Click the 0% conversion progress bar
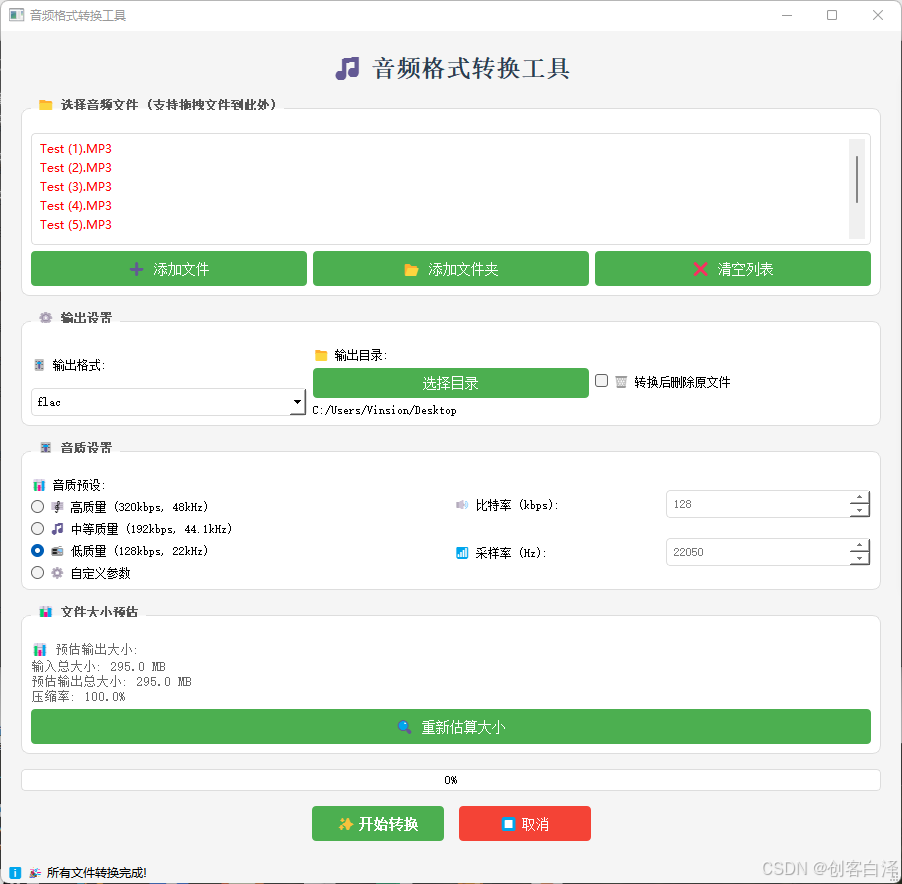Viewport: 902px width, 884px height. pos(451,780)
